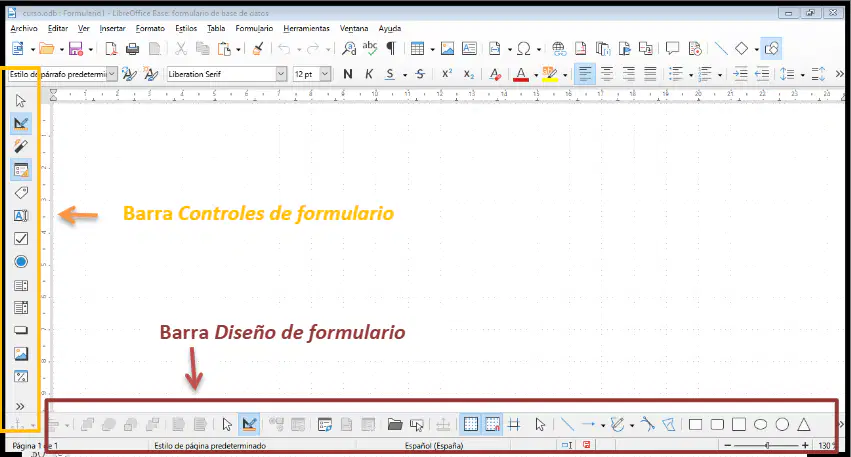This screenshot has height=457, width=851.
Task: Select the Check Box form control
Action: click(x=21, y=239)
